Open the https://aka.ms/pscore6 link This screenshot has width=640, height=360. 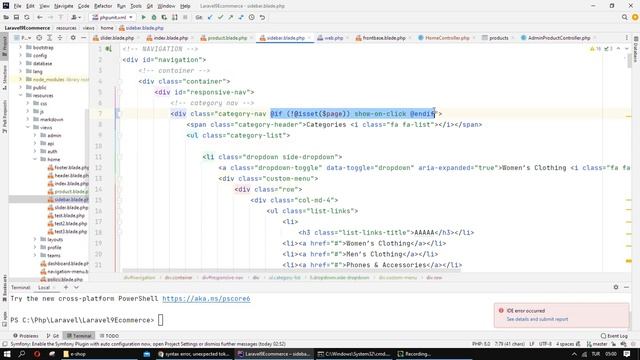[206, 299]
